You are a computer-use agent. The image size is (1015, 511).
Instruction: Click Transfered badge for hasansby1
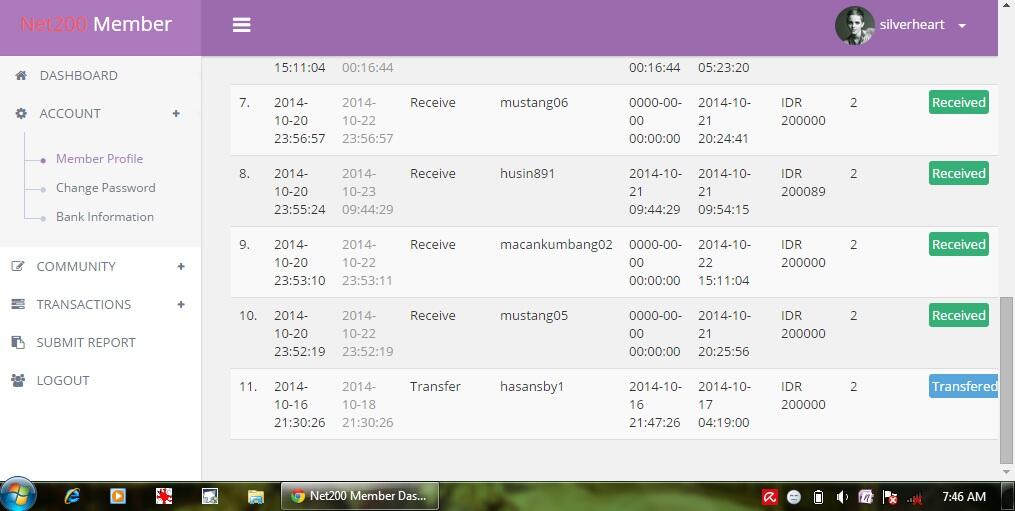[x=963, y=386]
